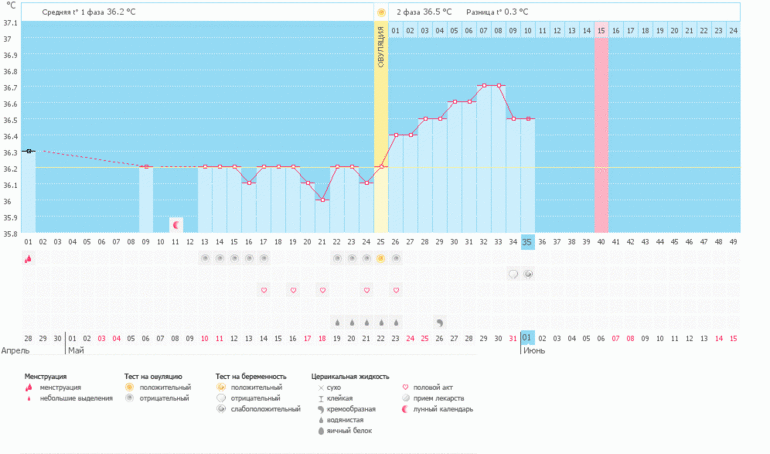The width and height of the screenshot is (770, 454).
Task: Click the sun icon in the top header
Action: tap(381, 12)
